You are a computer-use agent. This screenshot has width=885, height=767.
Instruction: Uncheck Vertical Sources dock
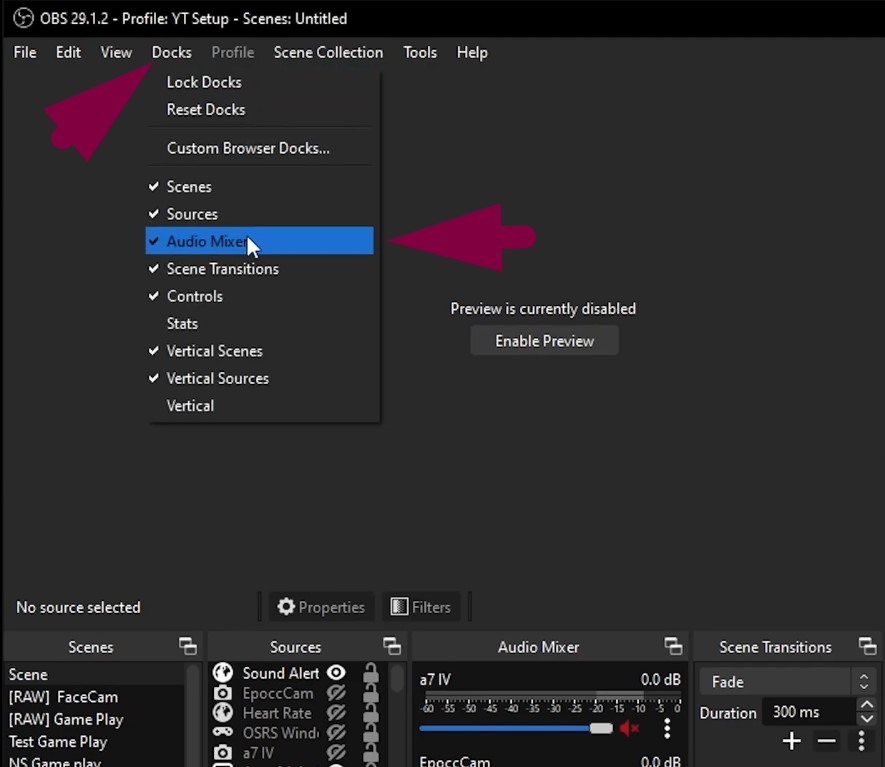(260, 378)
